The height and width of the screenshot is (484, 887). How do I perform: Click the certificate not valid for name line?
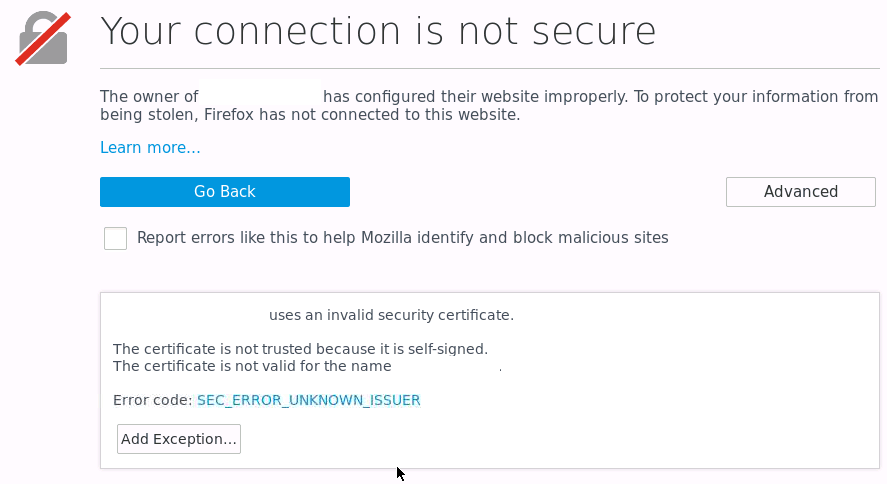tap(260, 366)
